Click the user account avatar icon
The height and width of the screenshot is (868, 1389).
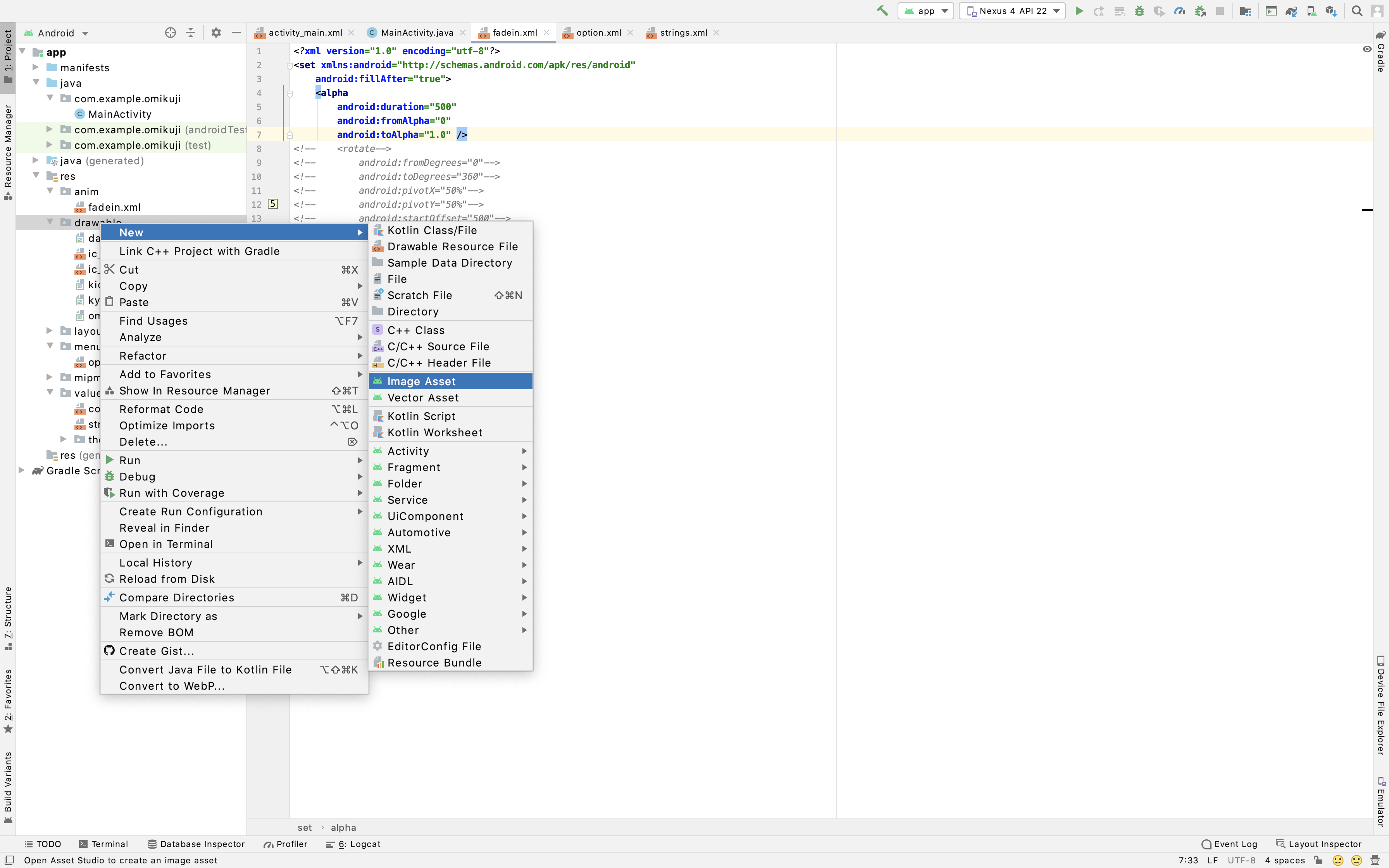[1377, 11]
